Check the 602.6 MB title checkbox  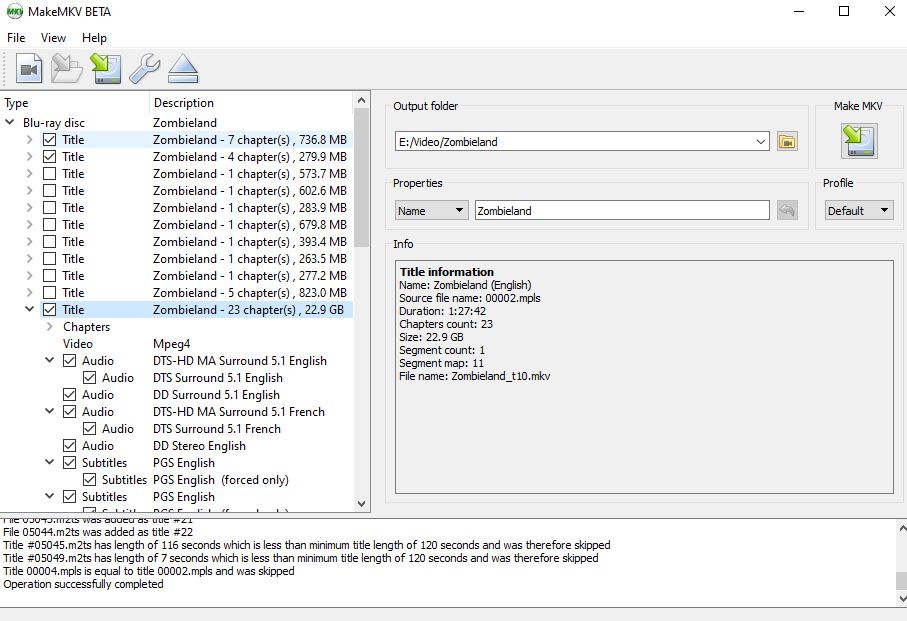(x=50, y=191)
